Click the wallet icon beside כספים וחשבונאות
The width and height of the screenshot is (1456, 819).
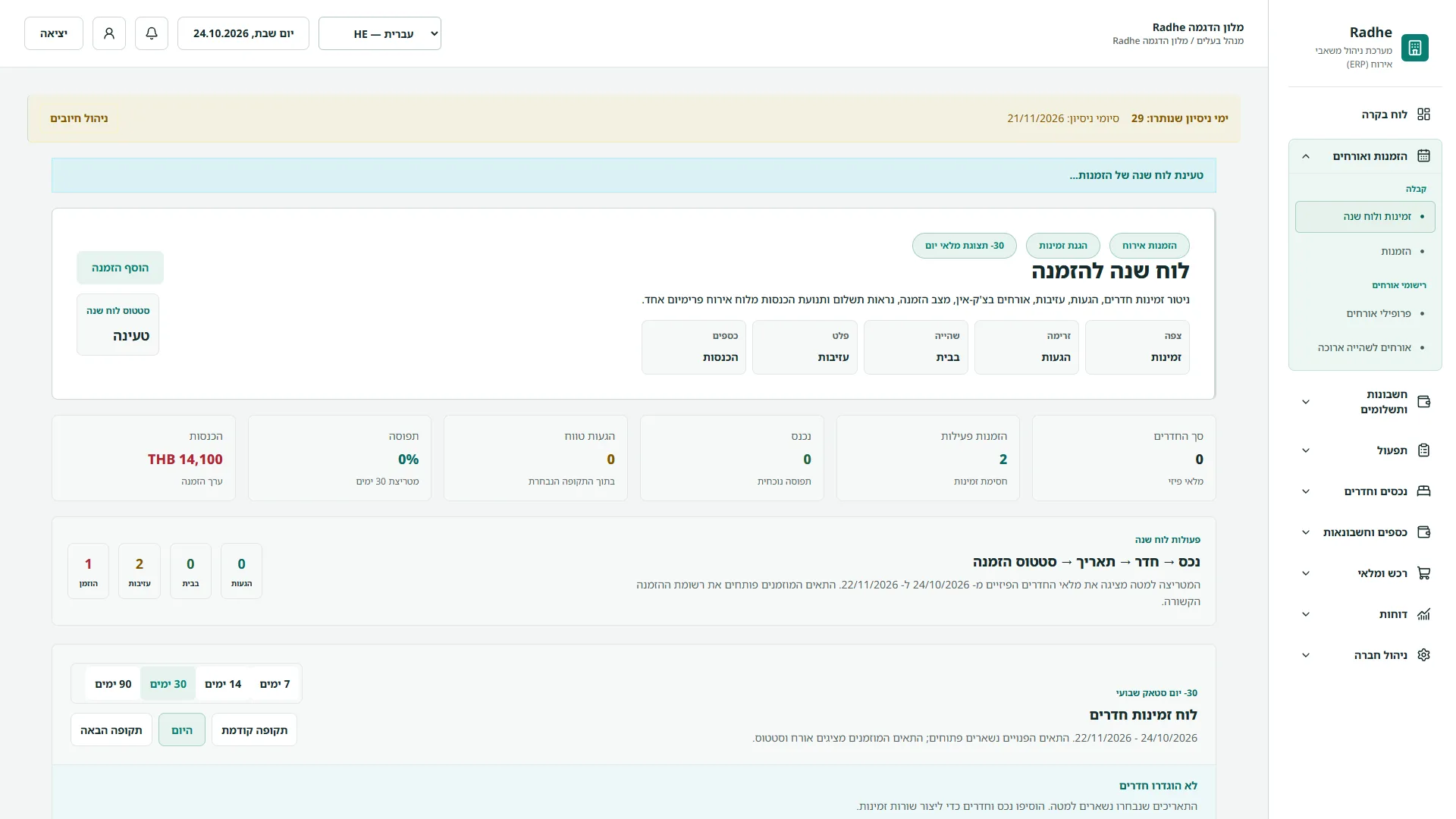point(1423,532)
